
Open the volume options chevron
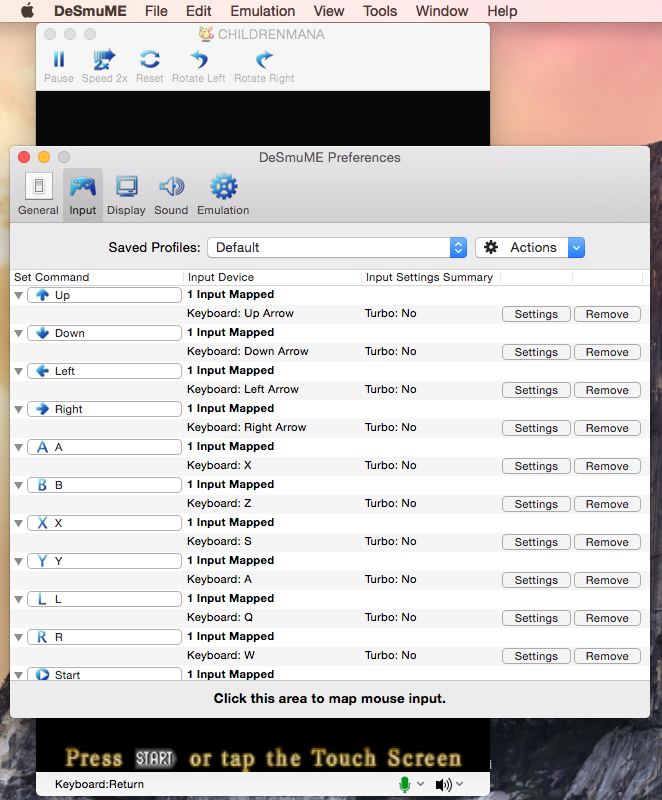click(x=460, y=784)
